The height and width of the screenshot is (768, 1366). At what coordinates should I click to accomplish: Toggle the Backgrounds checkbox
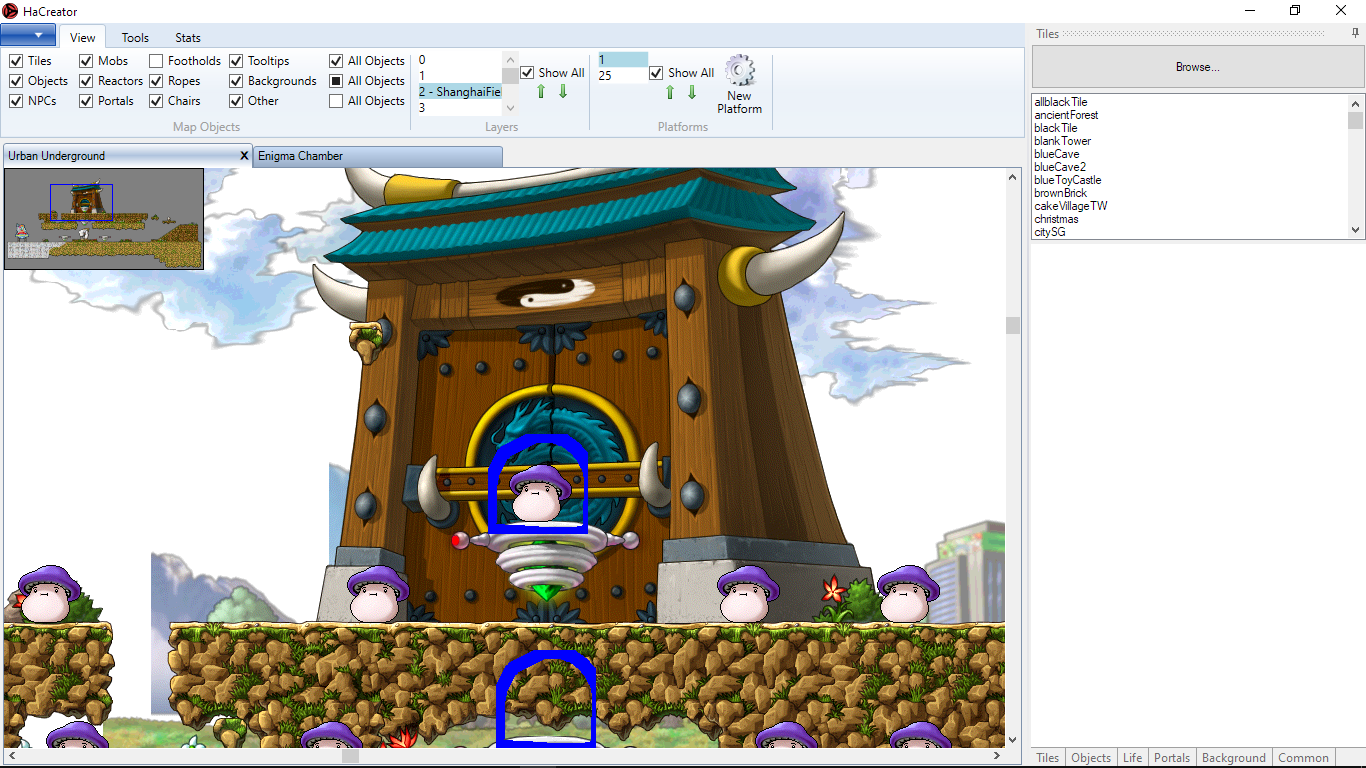coord(236,81)
